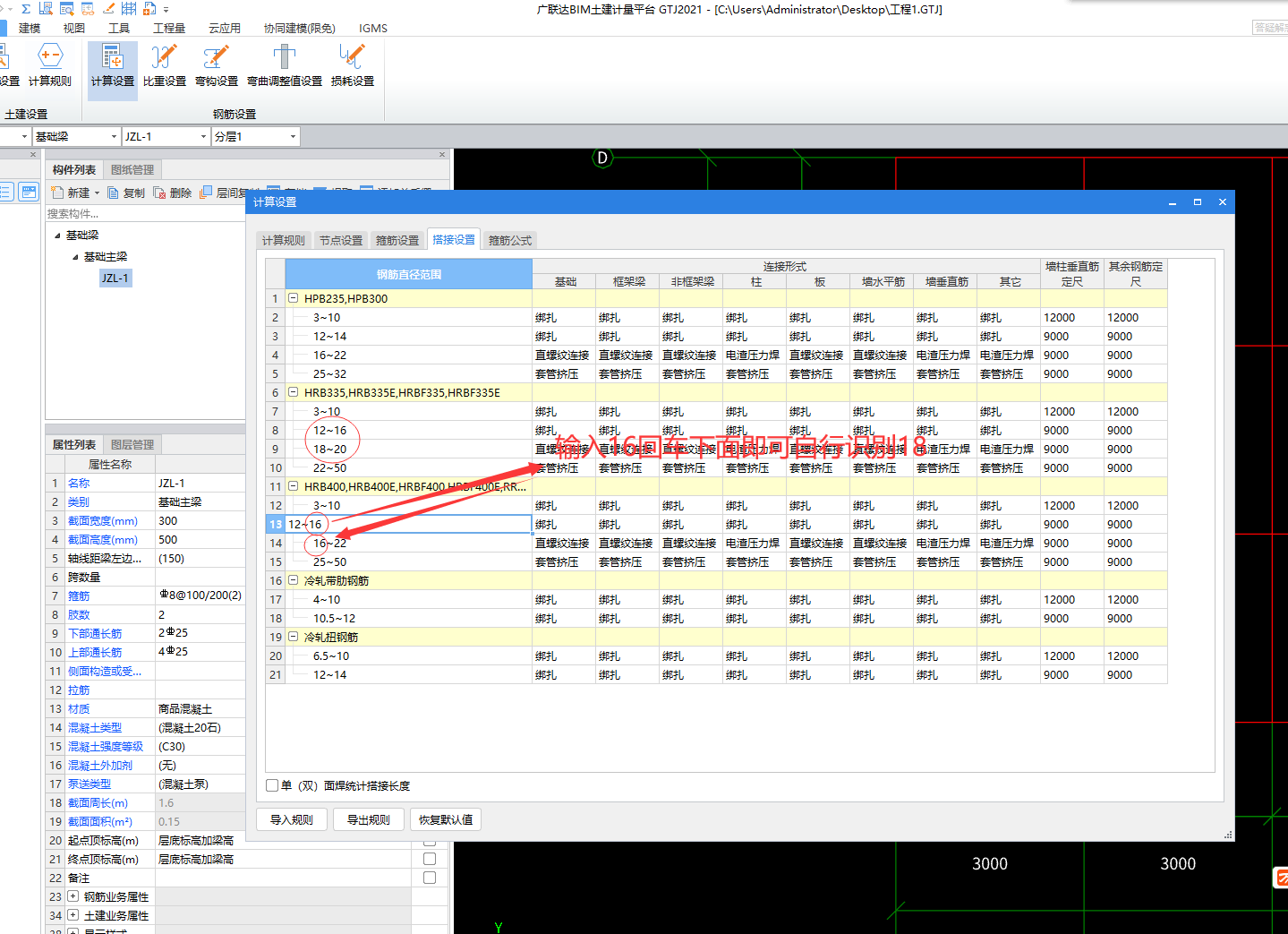Toggle 单(双)面焊统计搭接长度 checkbox
Screen dimensions: 1288x934
[x=272, y=785]
